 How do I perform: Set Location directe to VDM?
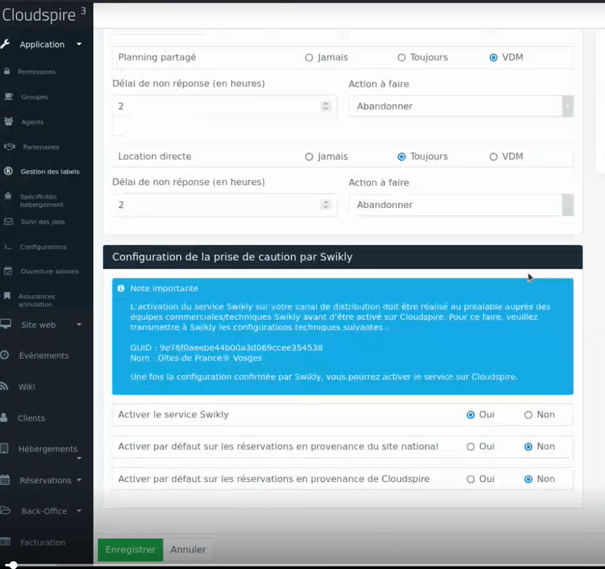click(x=493, y=157)
